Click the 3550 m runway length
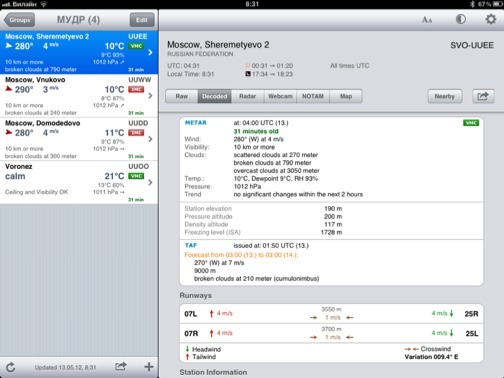Viewport: 504px width, 378px height. point(331,309)
